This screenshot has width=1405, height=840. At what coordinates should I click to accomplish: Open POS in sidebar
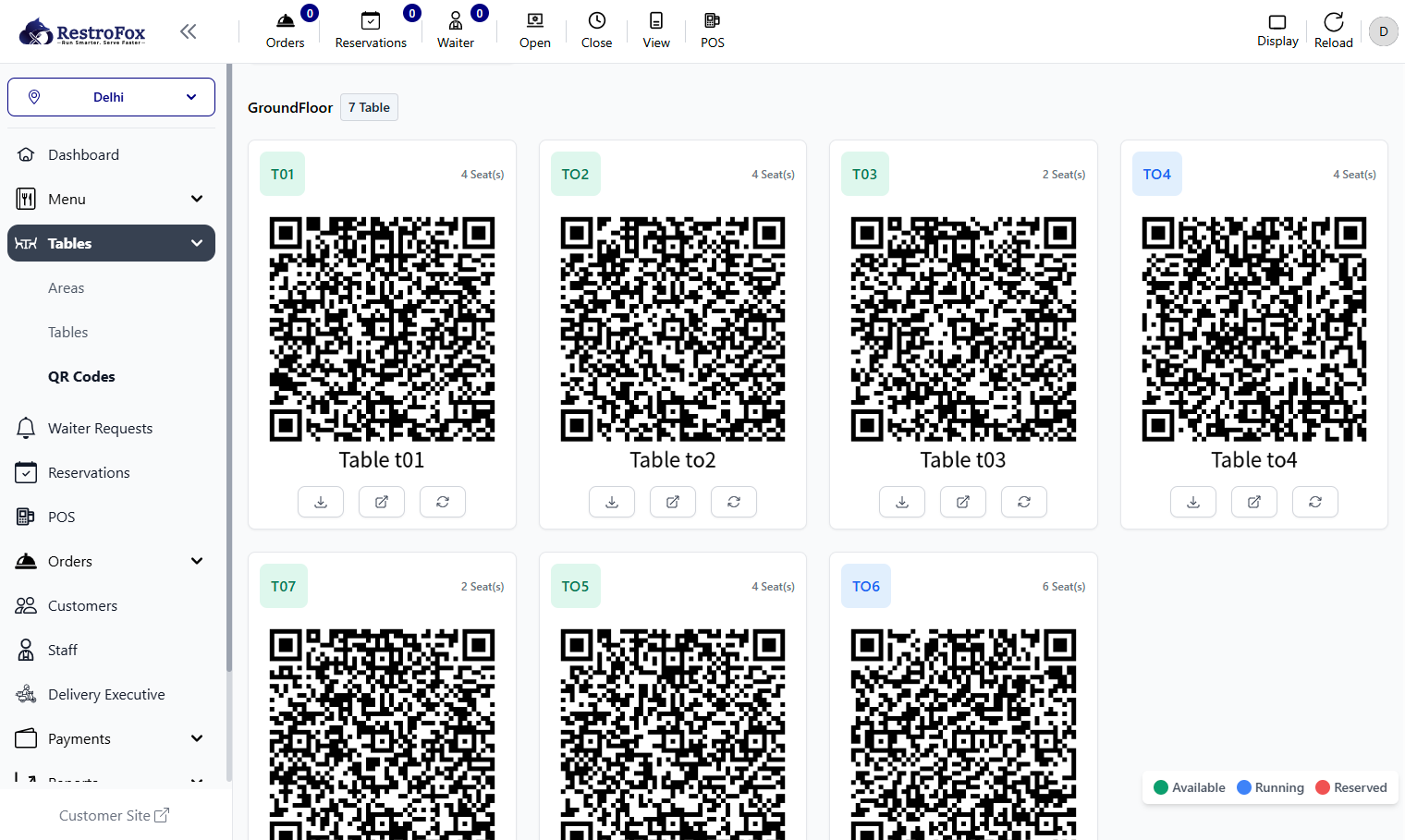[111, 517]
